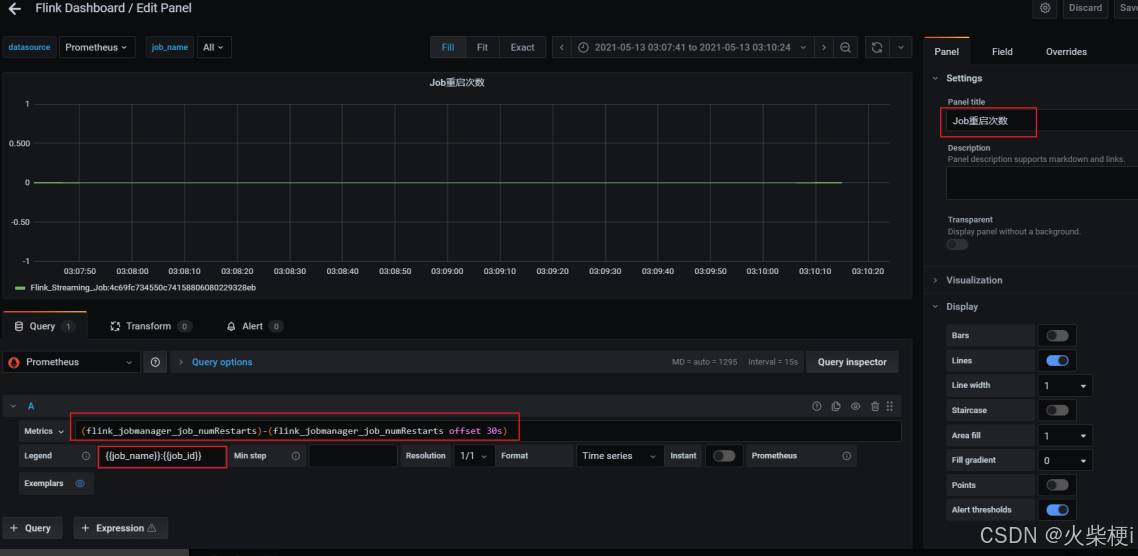Grab the query A drag handle icon
This screenshot has height=556, width=1138.
click(x=890, y=406)
